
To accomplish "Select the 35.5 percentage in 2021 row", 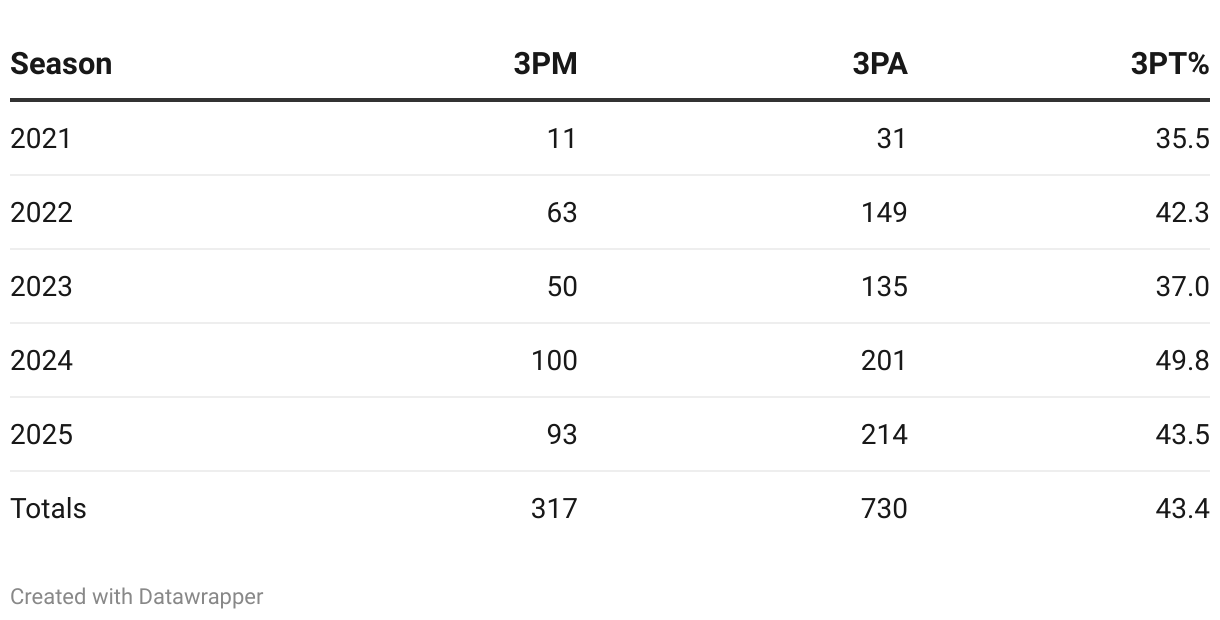I will click(x=1183, y=138).
